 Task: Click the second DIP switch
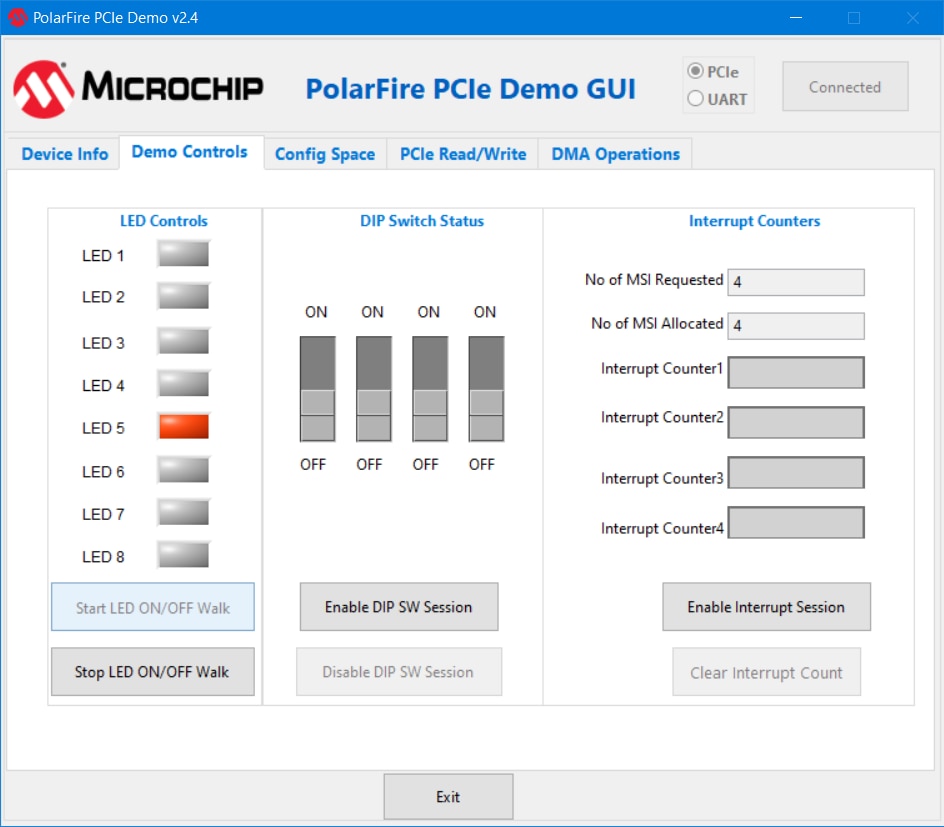coord(374,389)
